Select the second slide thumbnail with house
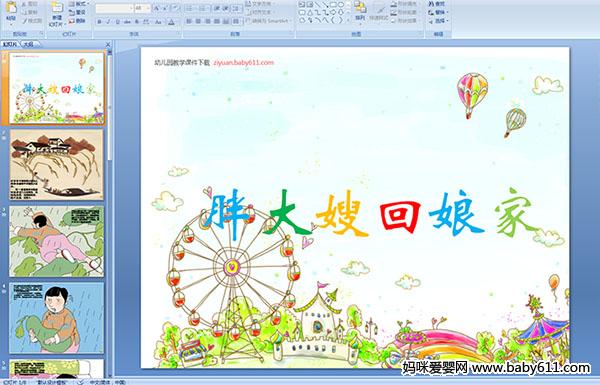600x385 pixels. (57, 165)
